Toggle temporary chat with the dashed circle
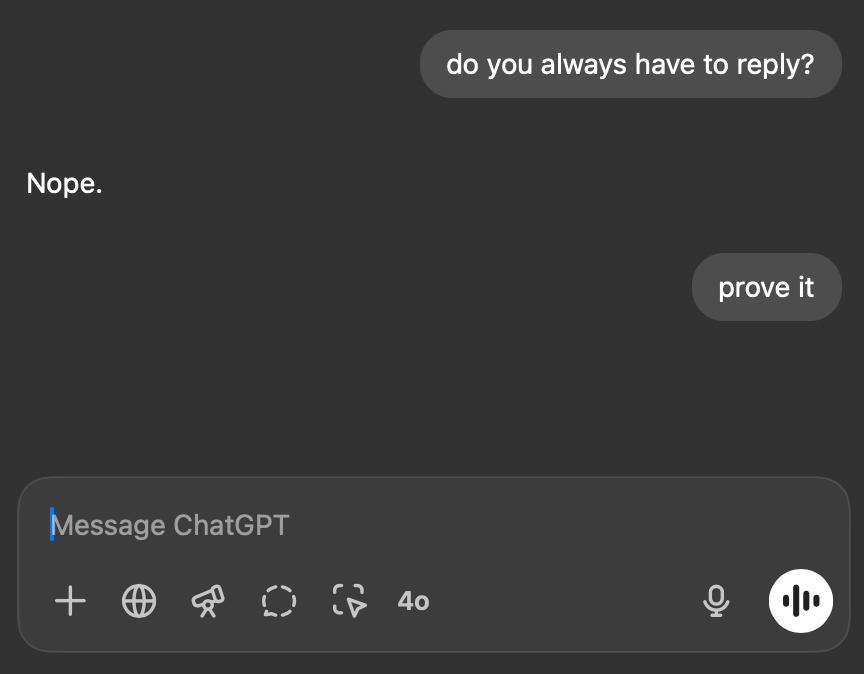The width and height of the screenshot is (864, 674). pos(279,601)
